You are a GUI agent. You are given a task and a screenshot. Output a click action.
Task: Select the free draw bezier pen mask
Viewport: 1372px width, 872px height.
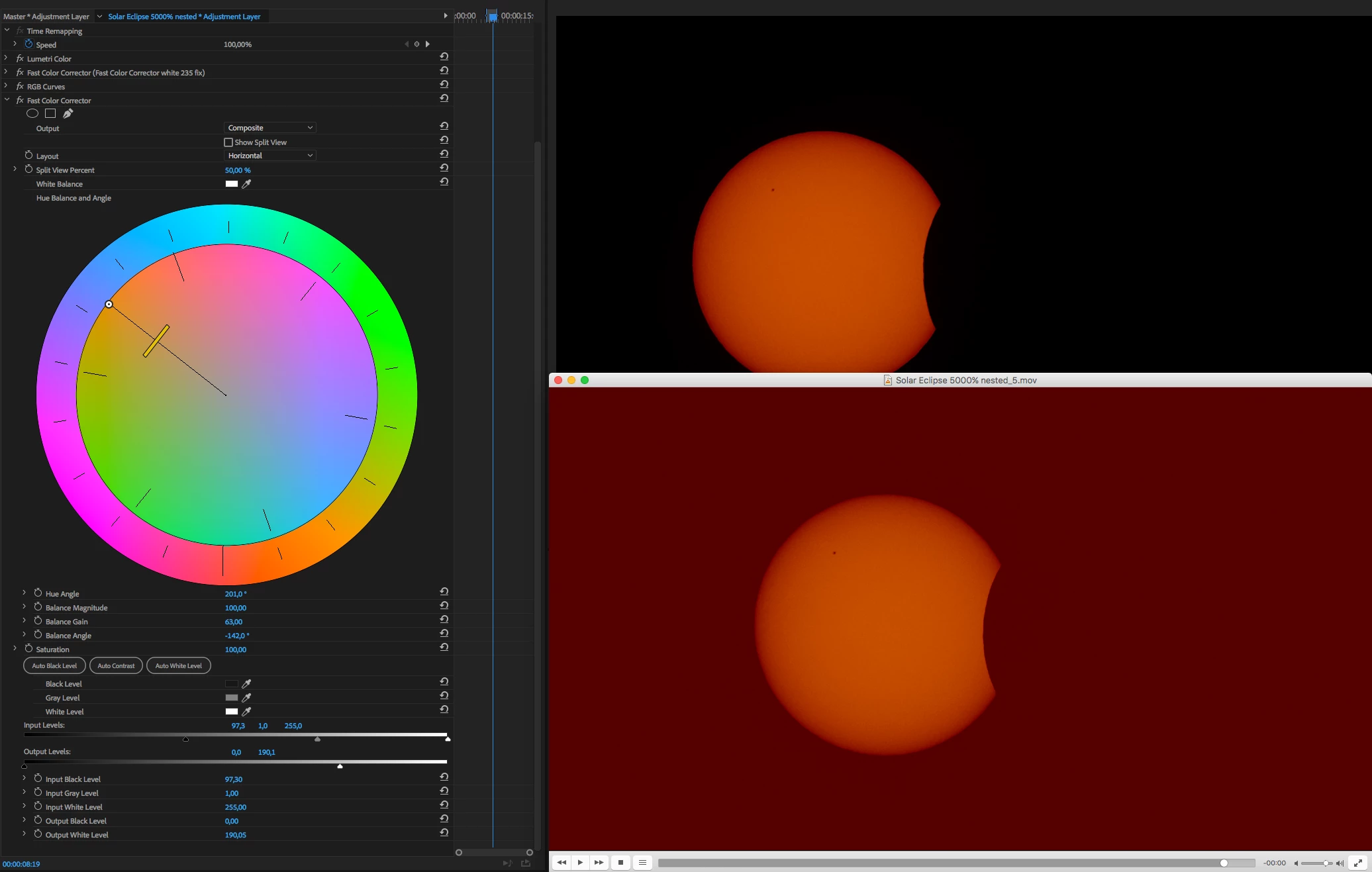click(x=68, y=113)
